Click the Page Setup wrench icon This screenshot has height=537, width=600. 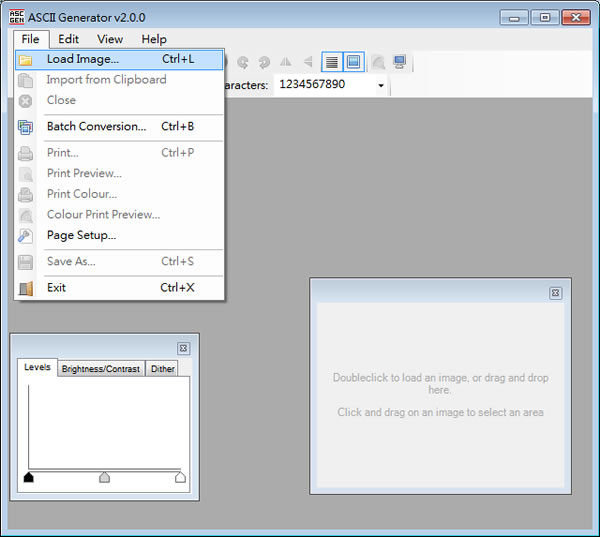(x=25, y=236)
